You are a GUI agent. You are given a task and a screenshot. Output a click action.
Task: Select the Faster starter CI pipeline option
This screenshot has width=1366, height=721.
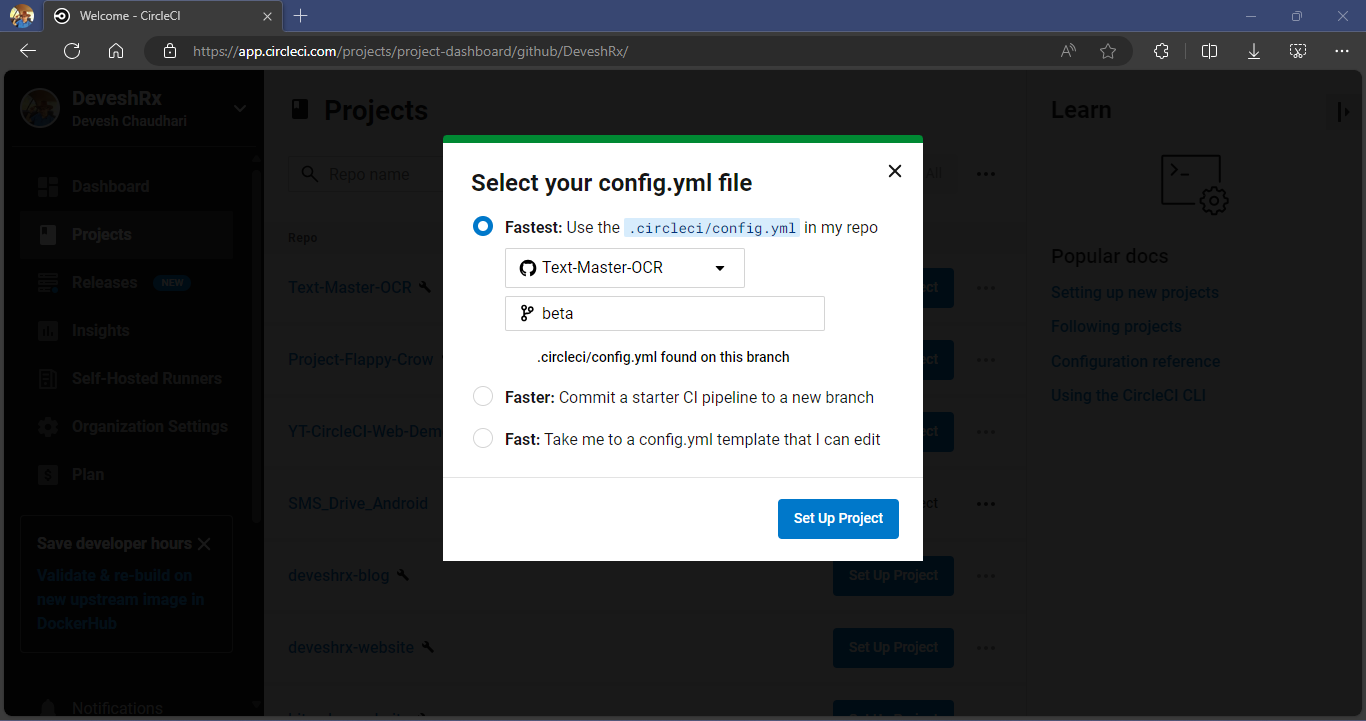coord(483,397)
